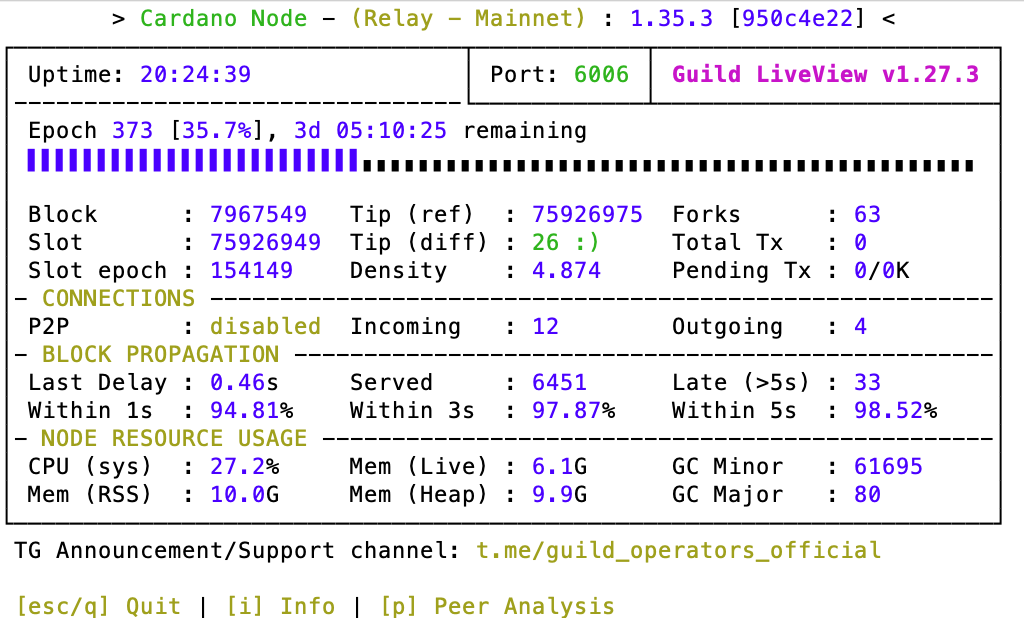1024x618 pixels.
Task: Select the Mem (Heap) value 9.9G
Action: click(x=559, y=494)
